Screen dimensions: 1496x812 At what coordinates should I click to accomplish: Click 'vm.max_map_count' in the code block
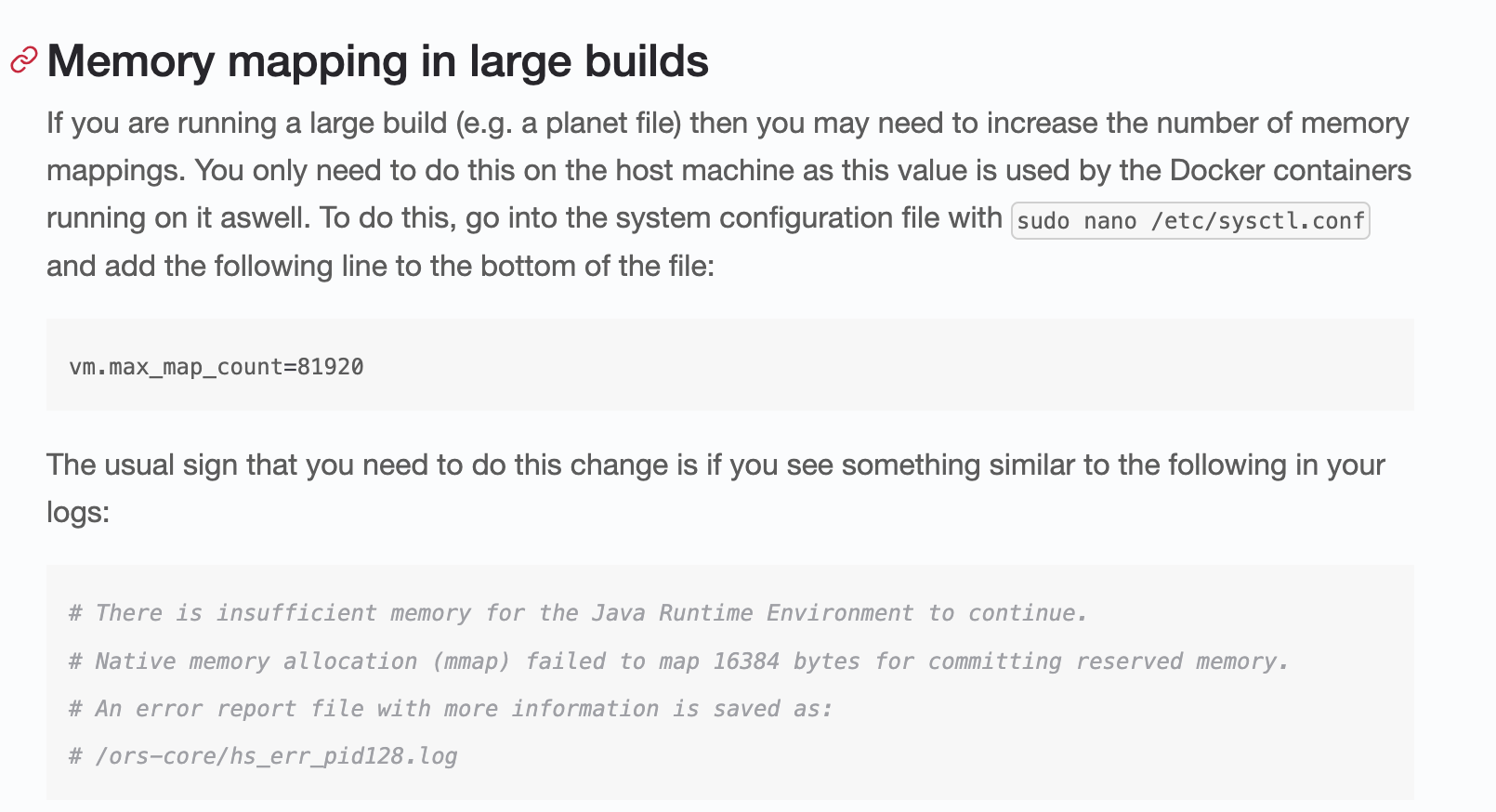(x=176, y=367)
